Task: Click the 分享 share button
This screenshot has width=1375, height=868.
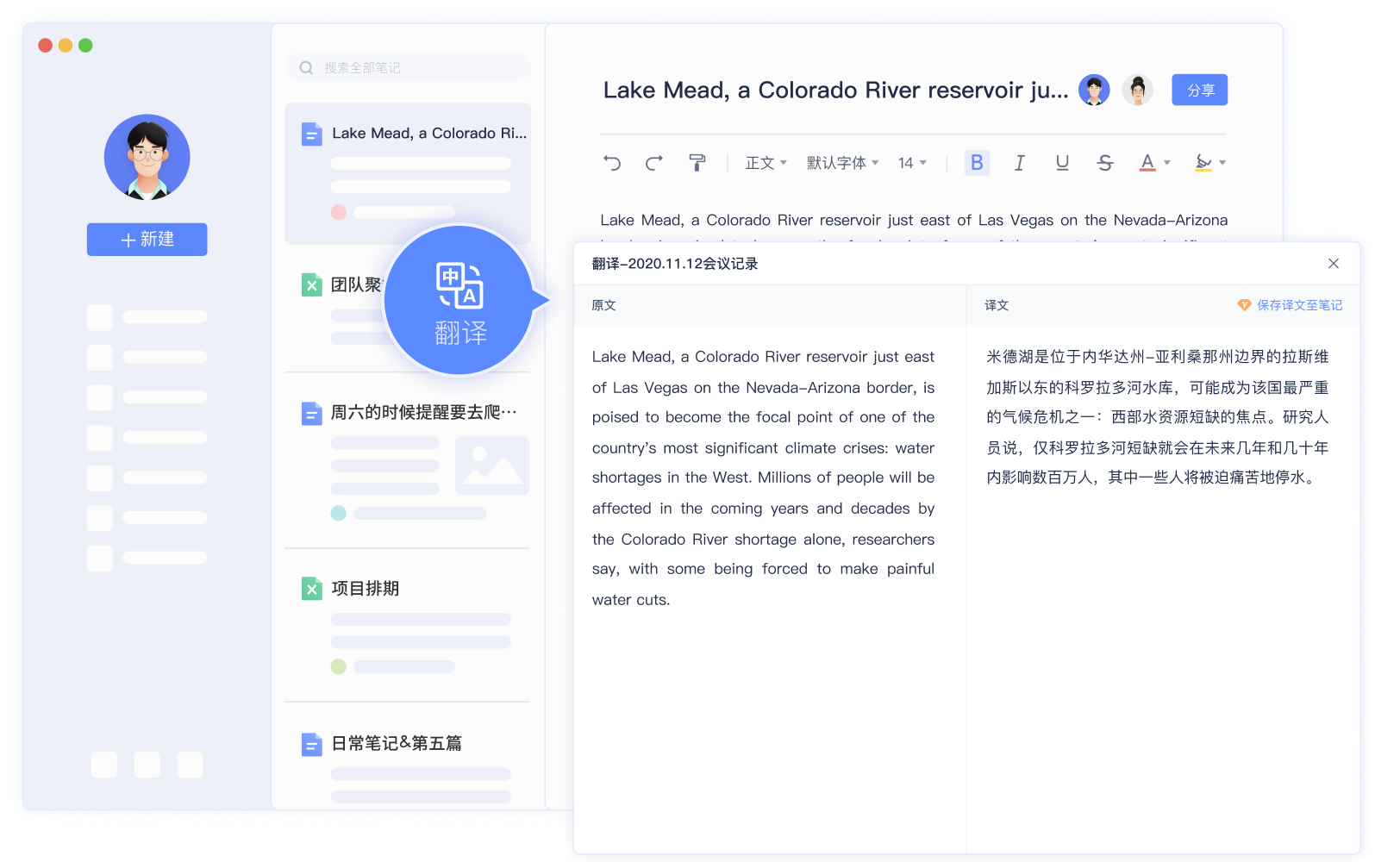Action: point(1200,90)
